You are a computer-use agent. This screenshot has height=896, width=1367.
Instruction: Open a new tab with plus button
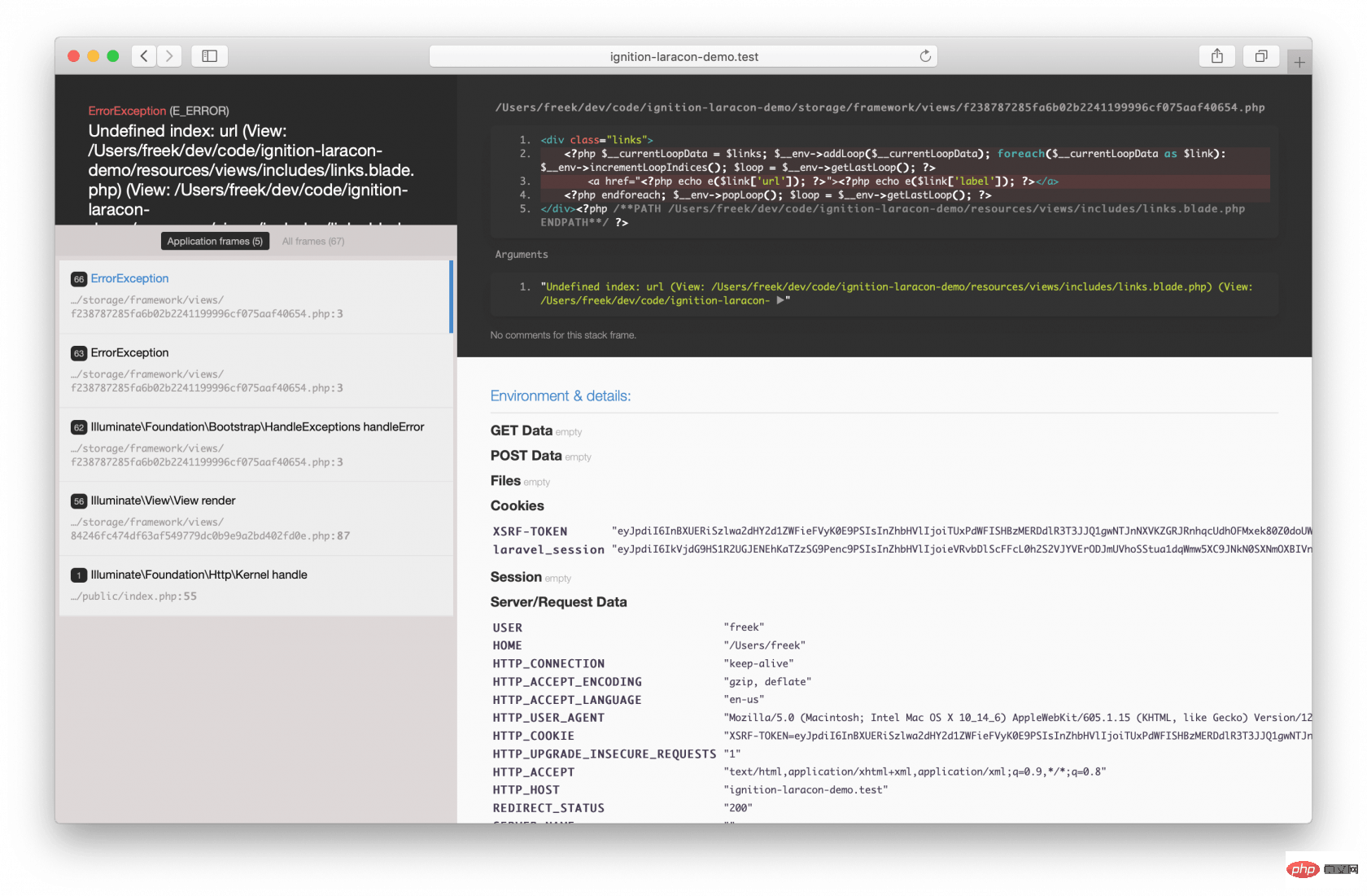[1299, 63]
